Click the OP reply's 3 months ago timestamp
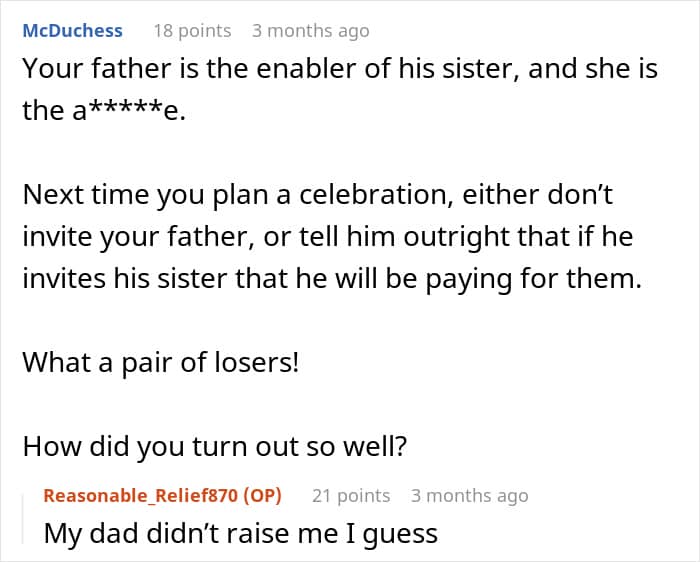 click(469, 495)
